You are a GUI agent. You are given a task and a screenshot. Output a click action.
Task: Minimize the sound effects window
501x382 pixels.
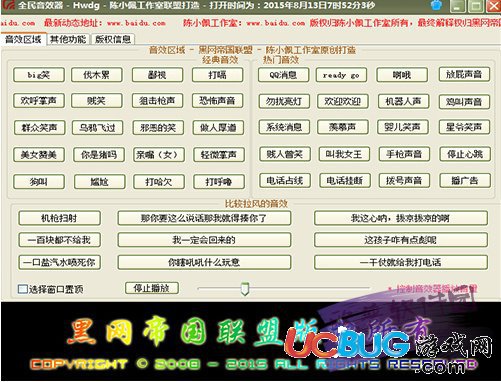pyautogui.click(x=458, y=6)
